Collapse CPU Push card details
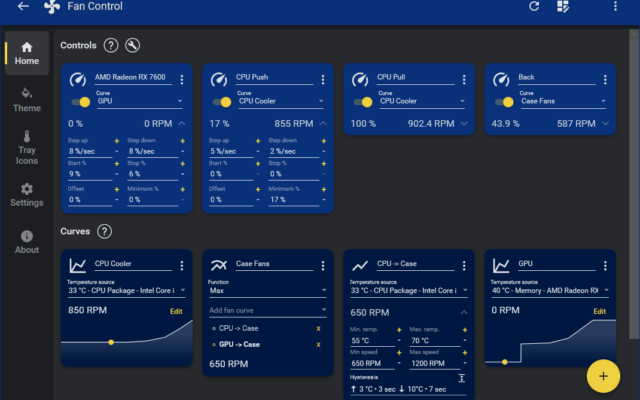This screenshot has height=400, width=640. pos(323,123)
